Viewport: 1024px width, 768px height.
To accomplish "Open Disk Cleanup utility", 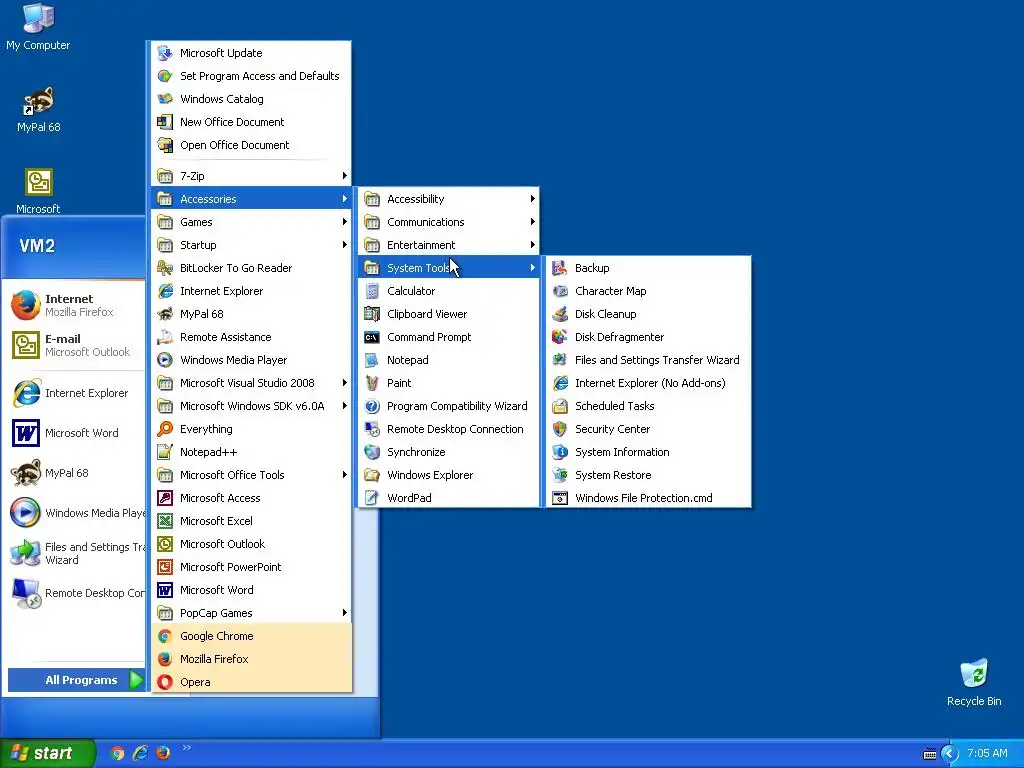I will point(648,313).
